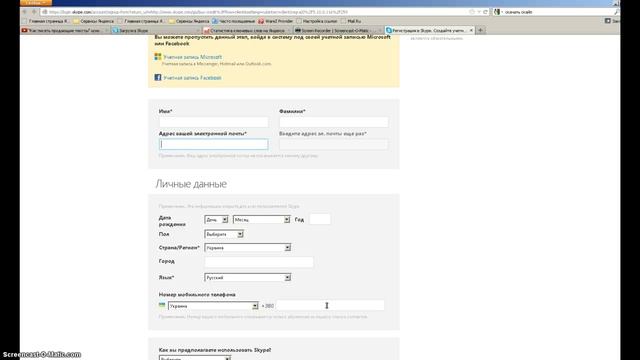Open the phone country code dropdown
The image size is (640, 360).
pyautogui.click(x=213, y=306)
